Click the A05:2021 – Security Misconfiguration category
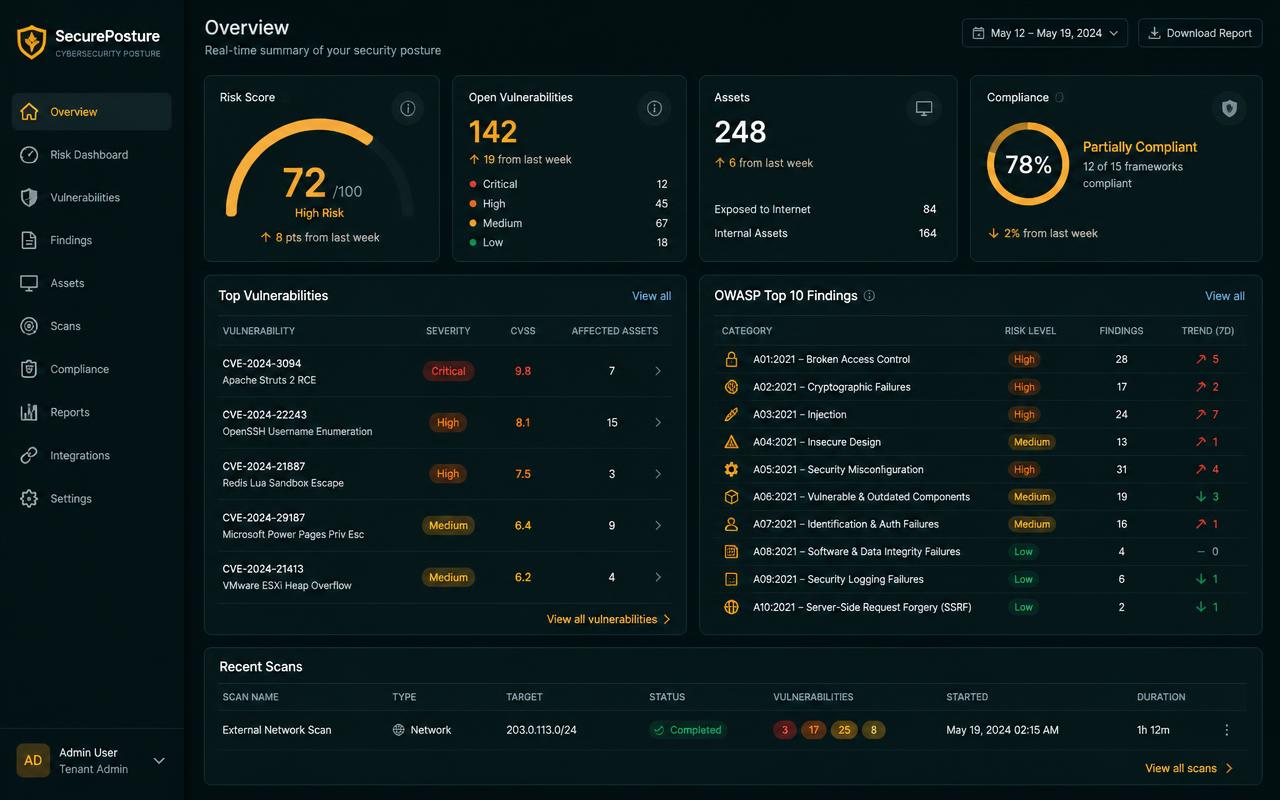Screen dimensions: 1280x800 [838, 469]
